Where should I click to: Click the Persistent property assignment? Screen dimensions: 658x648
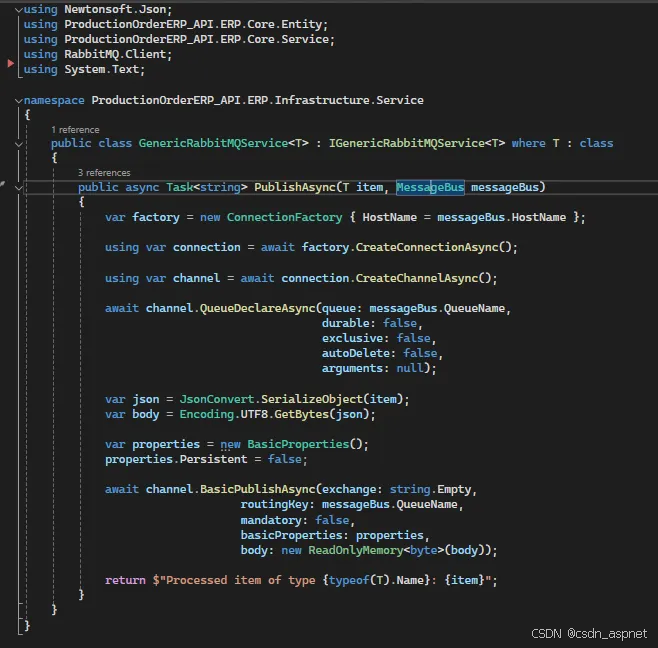point(213,460)
